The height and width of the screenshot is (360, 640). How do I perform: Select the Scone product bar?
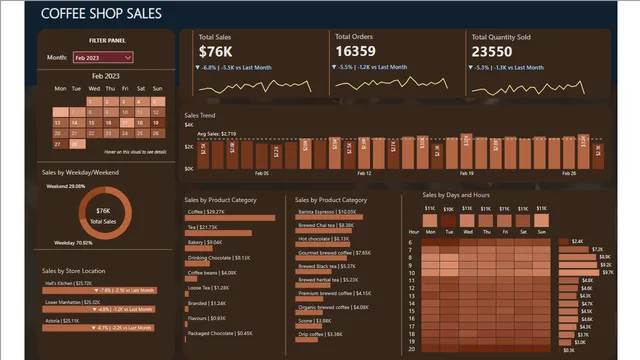pos(309,326)
